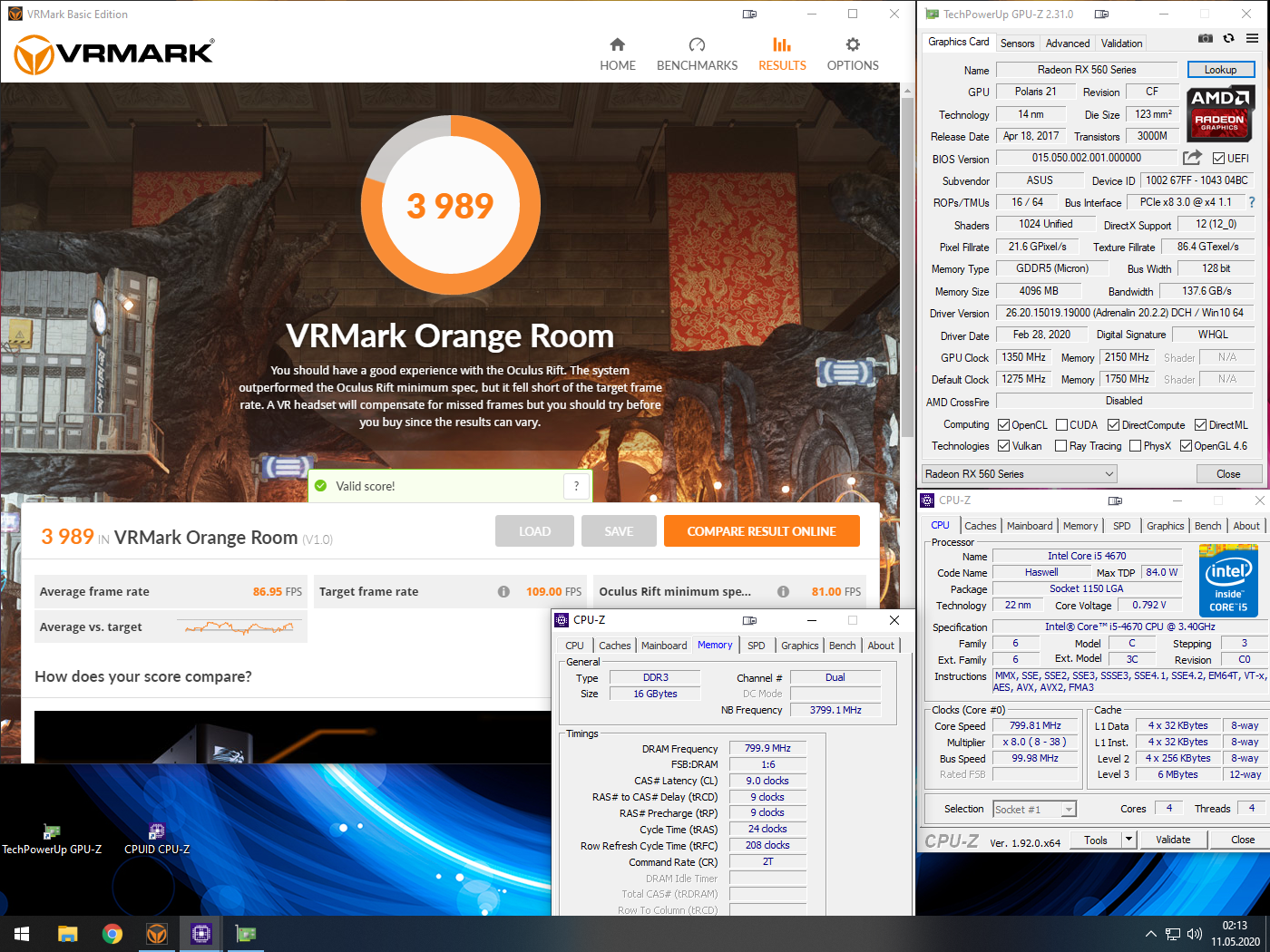Toggle Vulkan checkbox in GPU-Z
This screenshot has height=952, width=1270.
(1004, 446)
